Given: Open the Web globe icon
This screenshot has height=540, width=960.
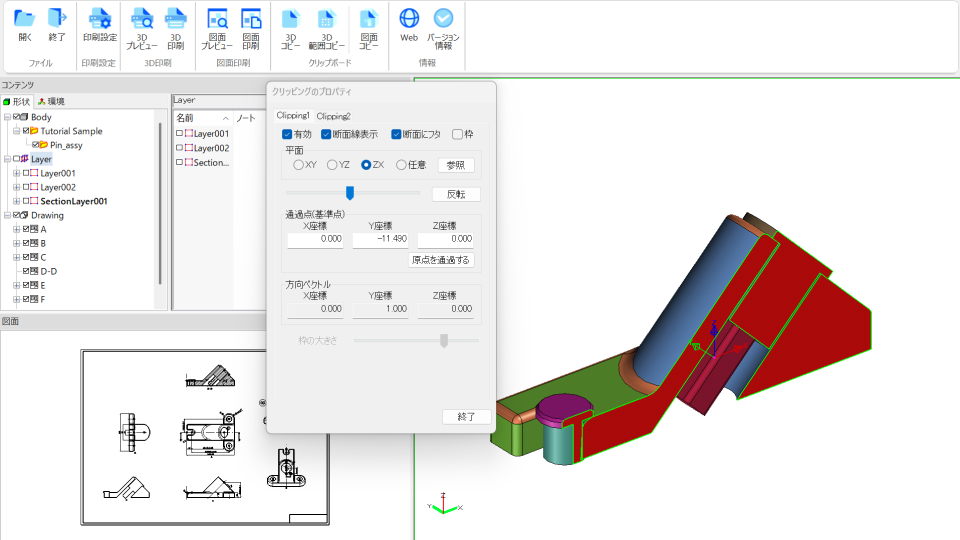Looking at the screenshot, I should pyautogui.click(x=409, y=24).
